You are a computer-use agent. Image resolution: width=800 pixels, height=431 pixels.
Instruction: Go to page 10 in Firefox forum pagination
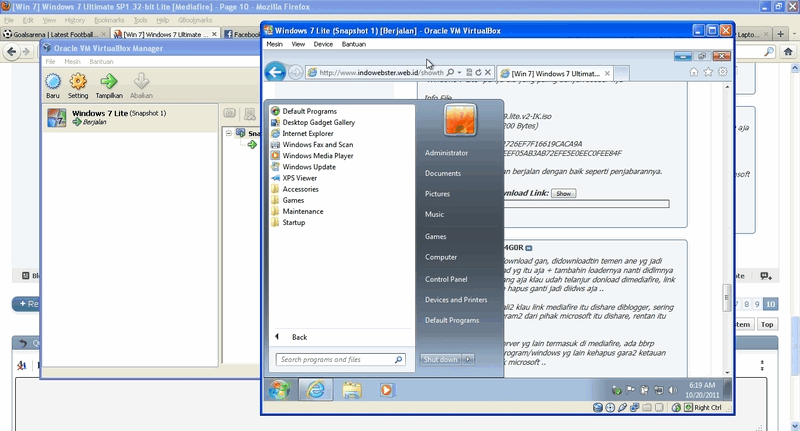[770, 304]
